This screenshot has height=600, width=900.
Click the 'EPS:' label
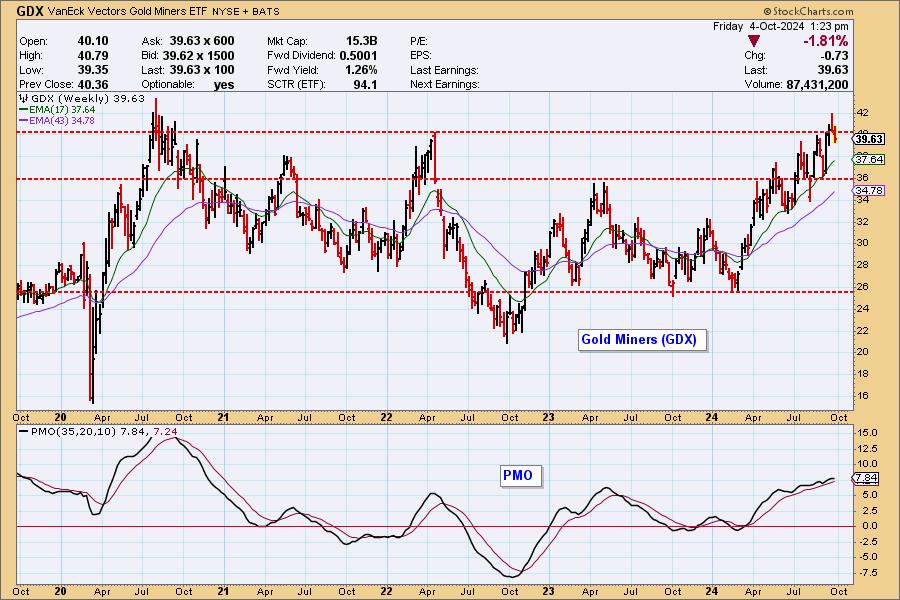coord(421,56)
